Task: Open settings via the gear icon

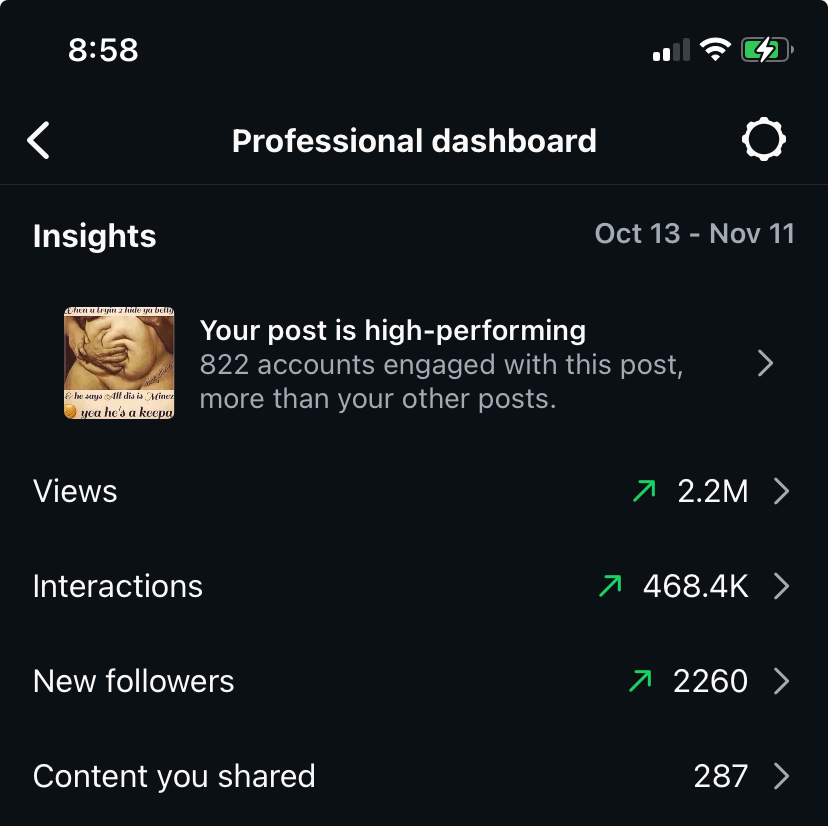Action: point(764,139)
